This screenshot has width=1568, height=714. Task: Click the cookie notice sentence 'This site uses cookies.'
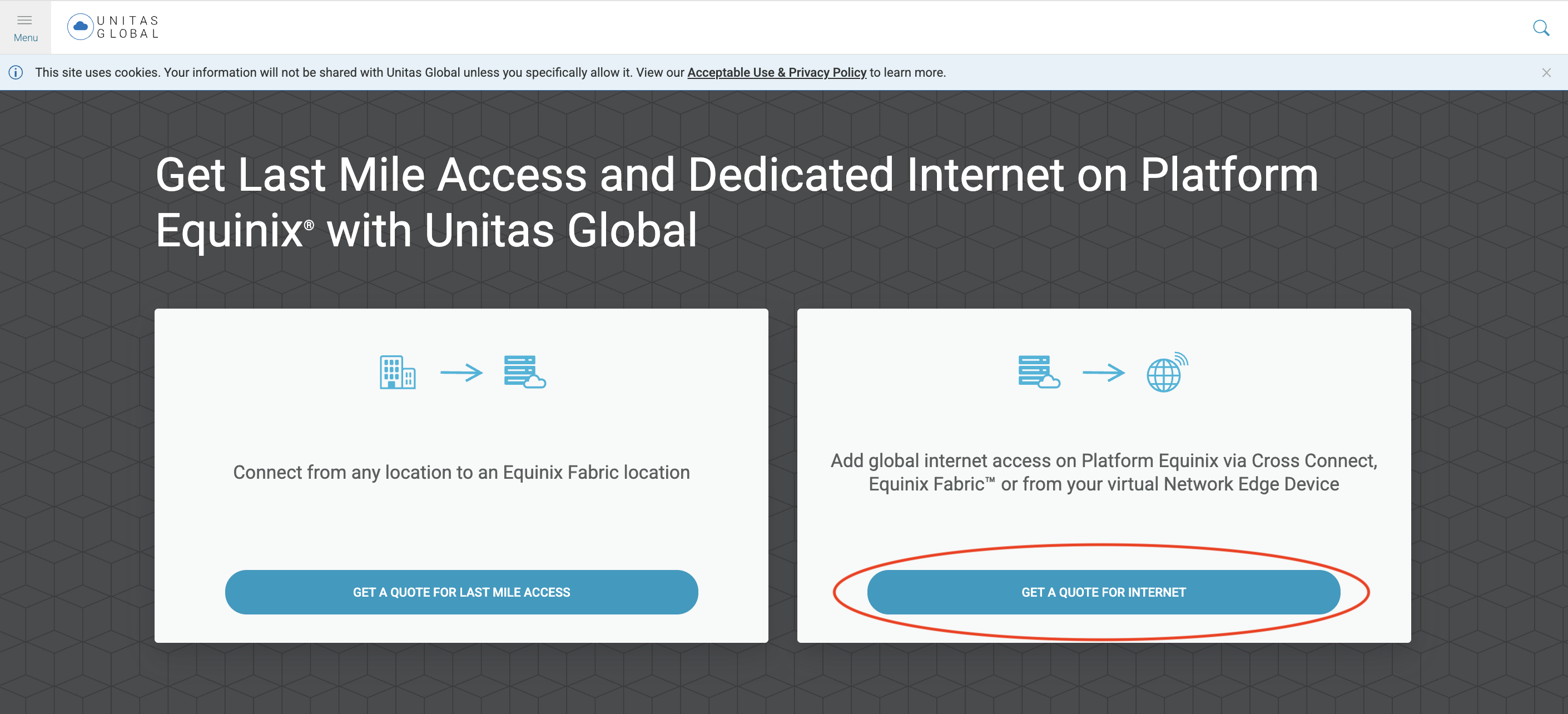point(98,72)
